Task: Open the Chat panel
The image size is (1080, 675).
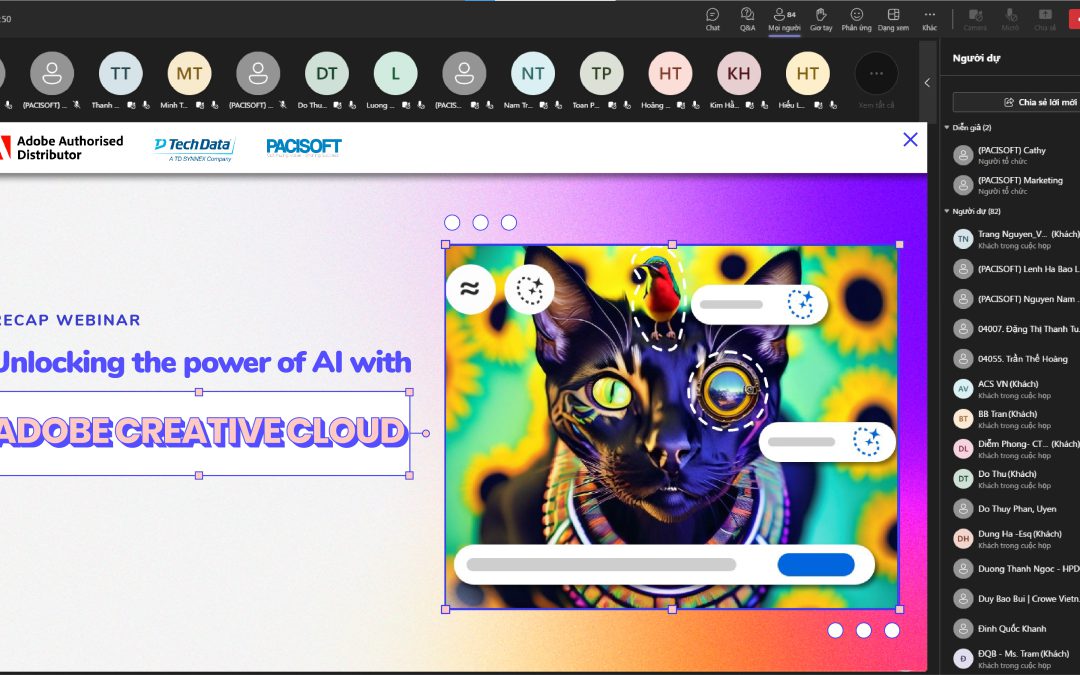Action: (x=713, y=19)
